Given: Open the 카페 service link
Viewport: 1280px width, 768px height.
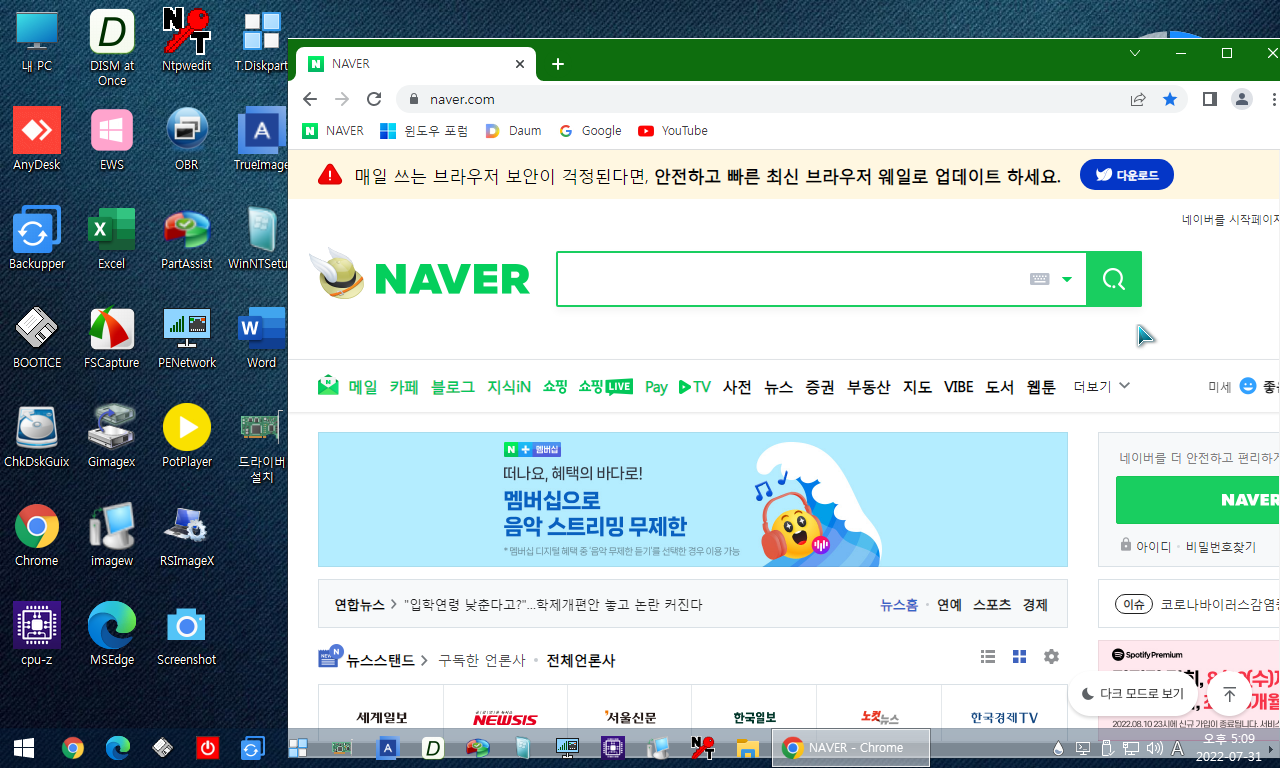Looking at the screenshot, I should tap(404, 386).
